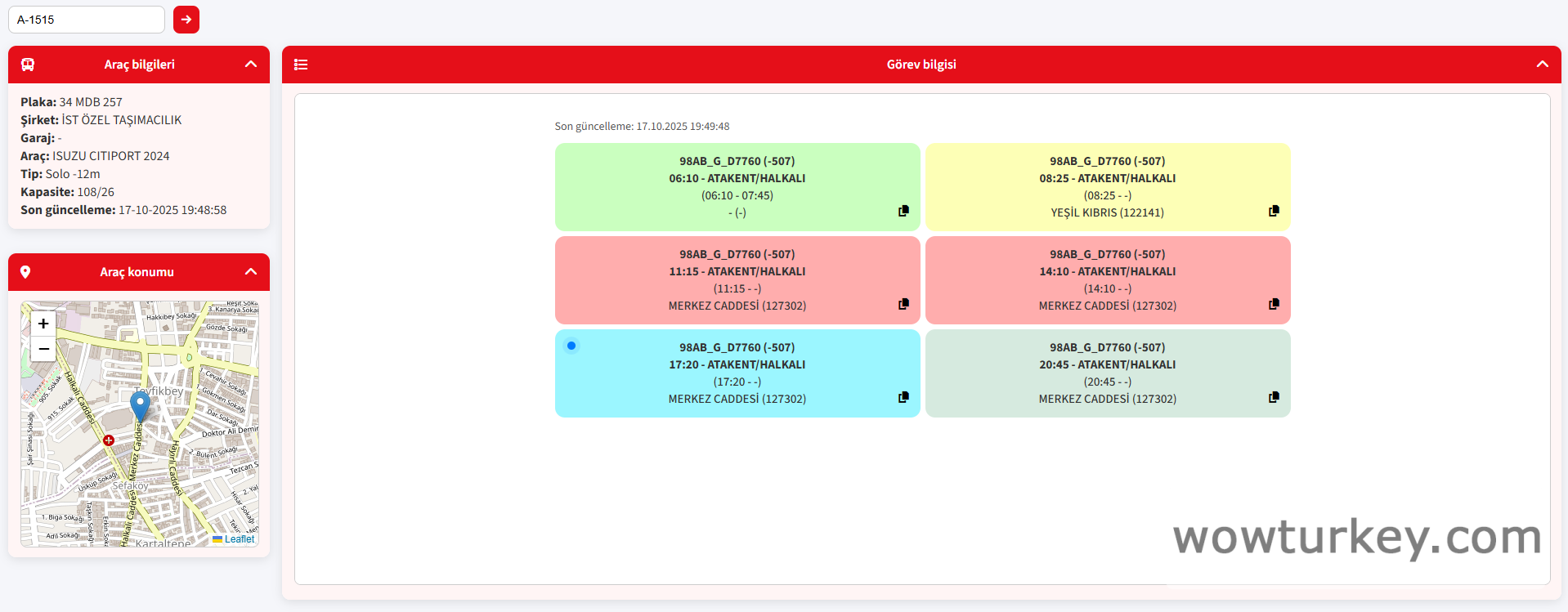Copy the 08:25 YEŞİL KIBRIS task info
This screenshot has height=612, width=1568.
[x=1274, y=211]
